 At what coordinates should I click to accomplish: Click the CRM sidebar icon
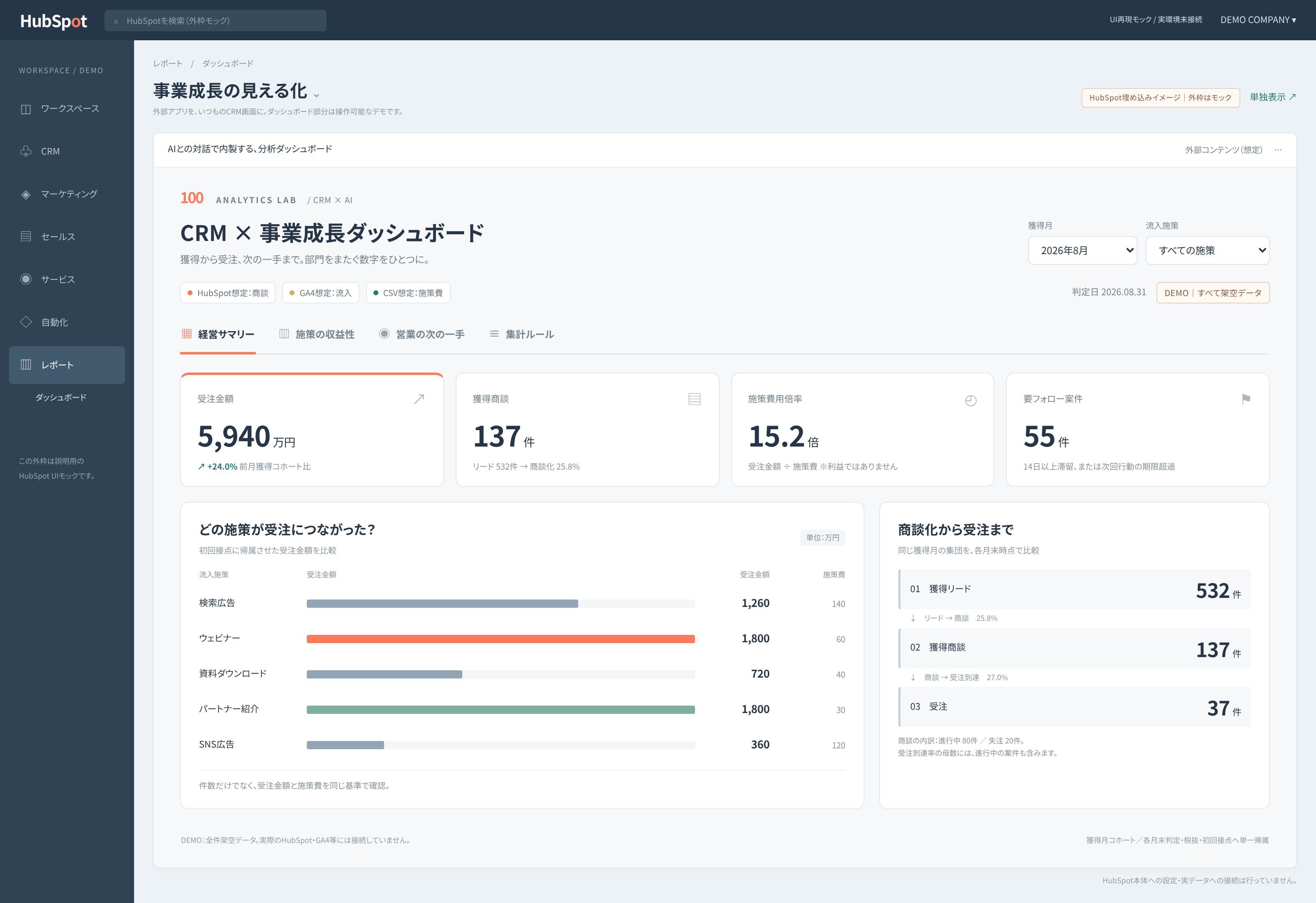pyautogui.click(x=26, y=151)
